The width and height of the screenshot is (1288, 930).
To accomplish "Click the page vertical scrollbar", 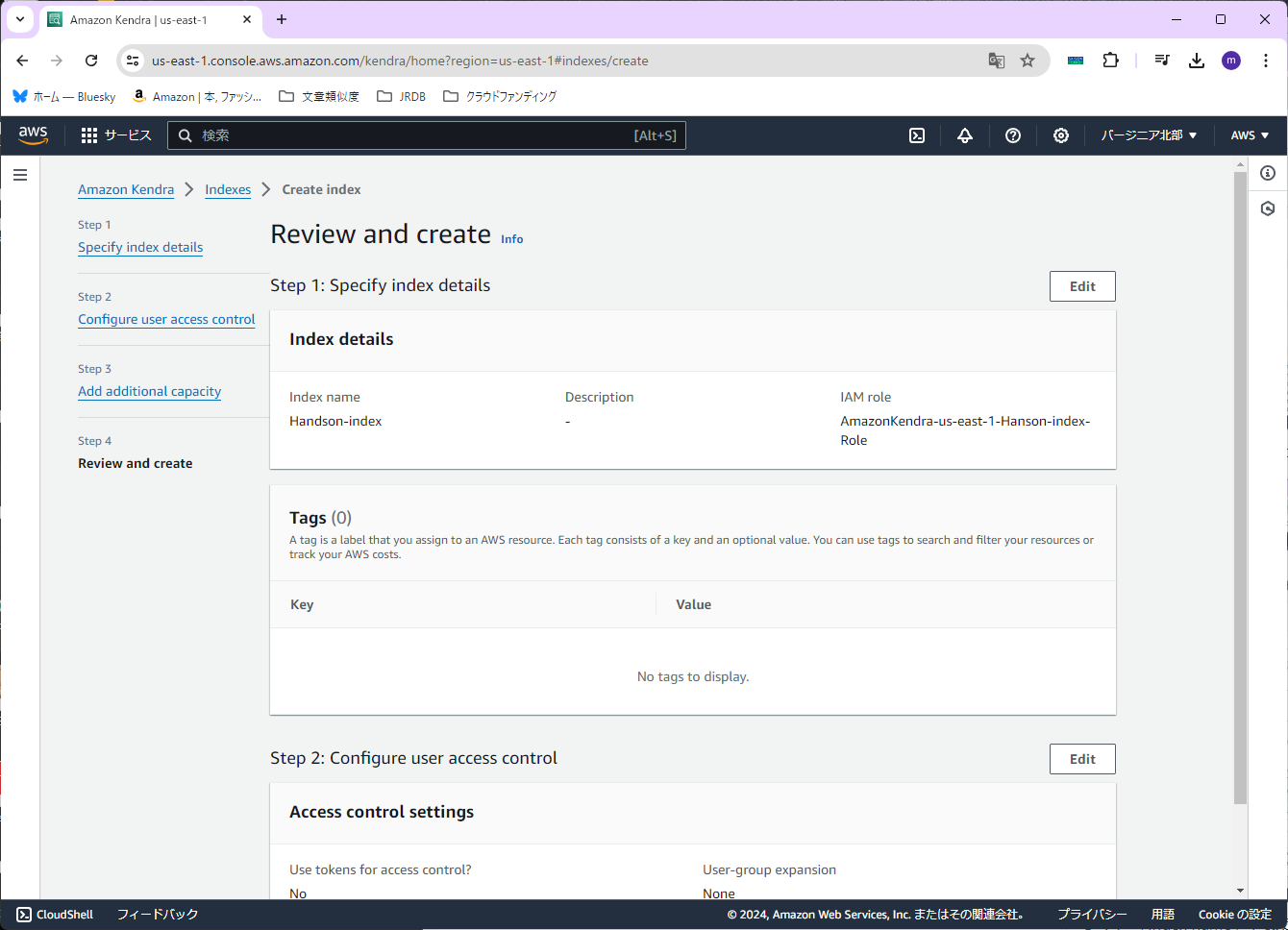I will coord(1240,488).
